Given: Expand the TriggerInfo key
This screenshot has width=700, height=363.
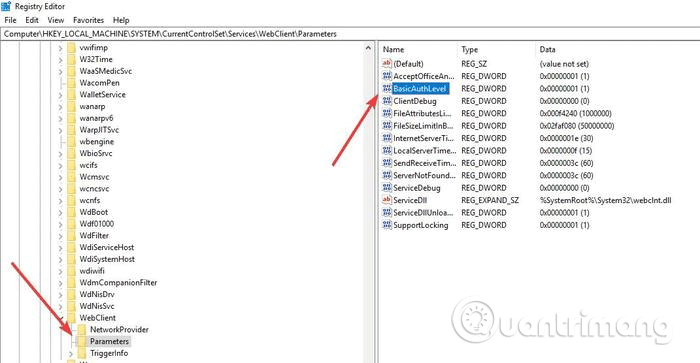Looking at the screenshot, I should click(x=71, y=354).
